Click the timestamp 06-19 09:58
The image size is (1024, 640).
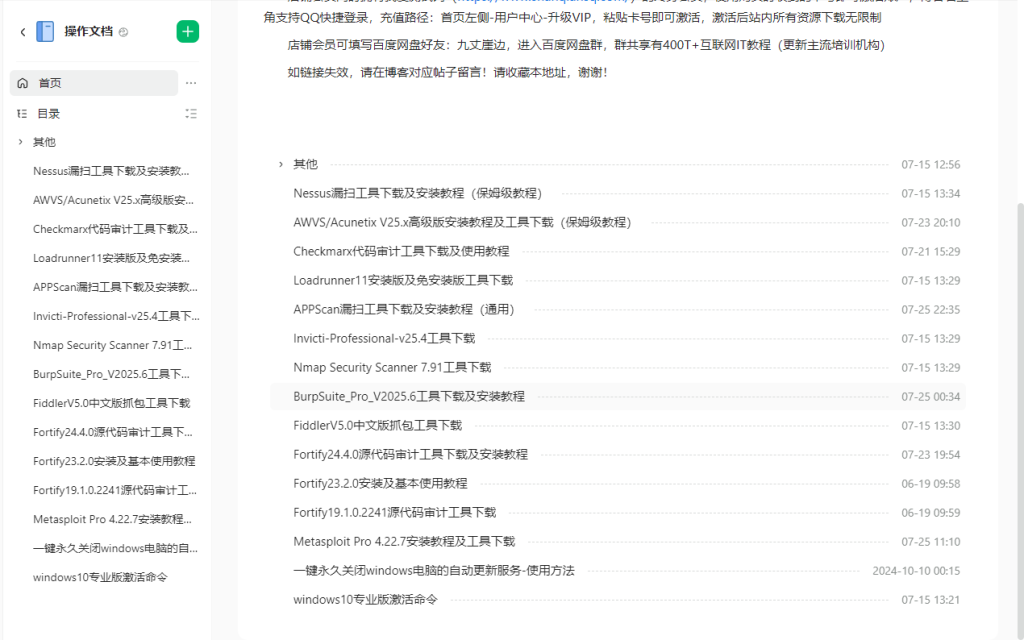[931, 484]
